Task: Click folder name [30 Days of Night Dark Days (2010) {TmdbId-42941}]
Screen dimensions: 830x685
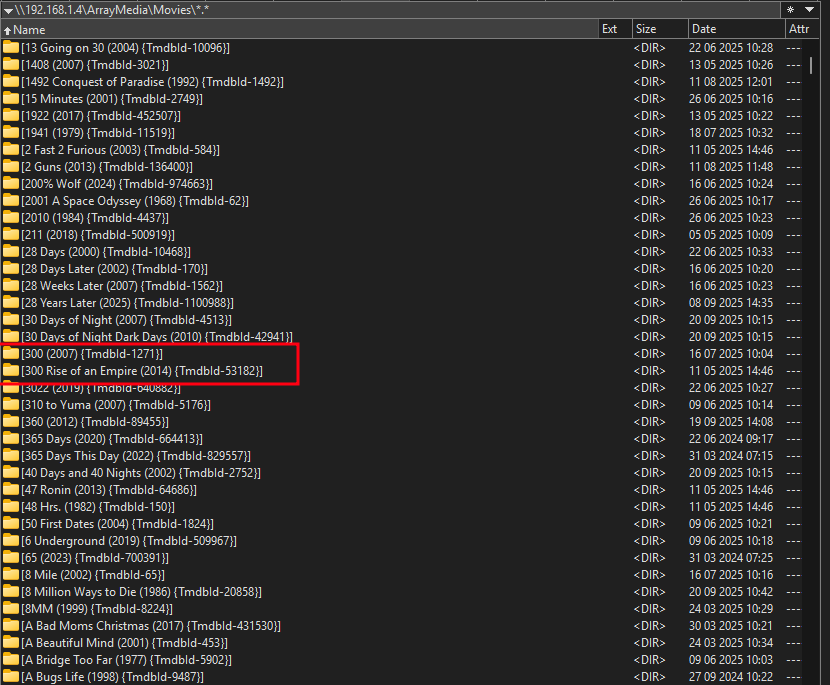Action: click(x=157, y=337)
